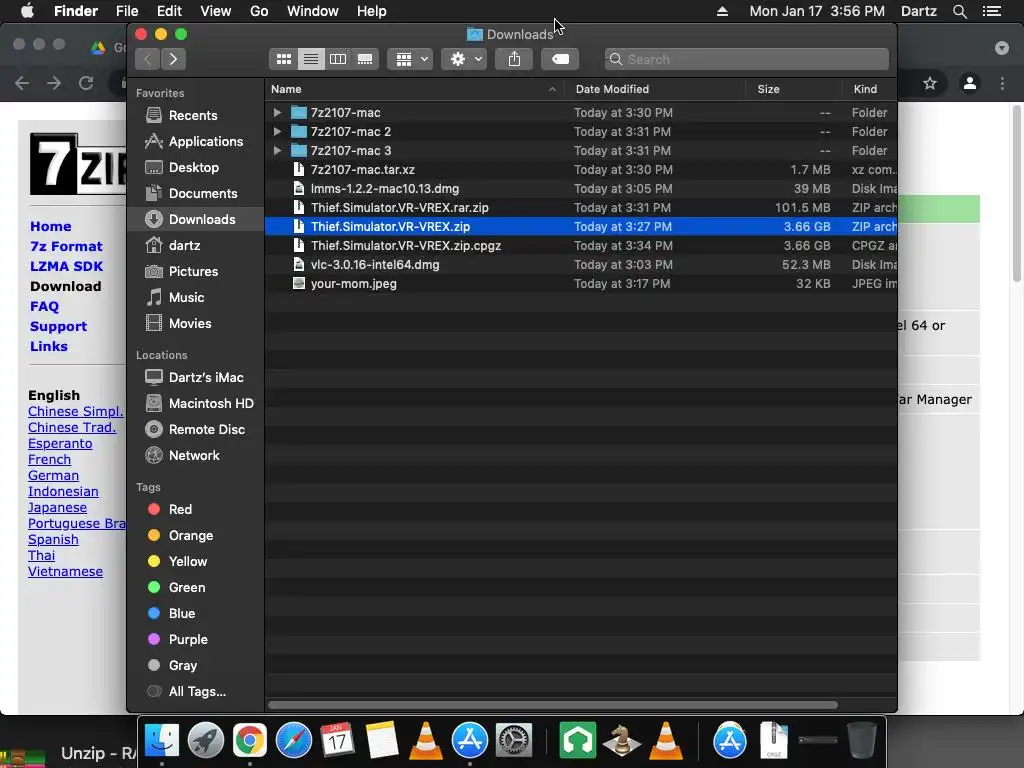This screenshot has width=1024, height=768.
Task: Select your-mom.jpeg file
Action: pyautogui.click(x=581, y=283)
